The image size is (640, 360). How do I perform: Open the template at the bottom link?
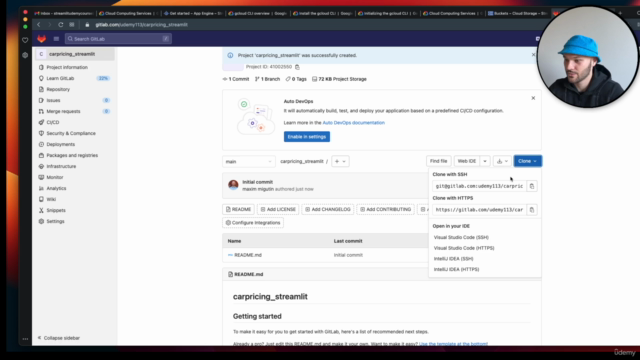(x=453, y=344)
